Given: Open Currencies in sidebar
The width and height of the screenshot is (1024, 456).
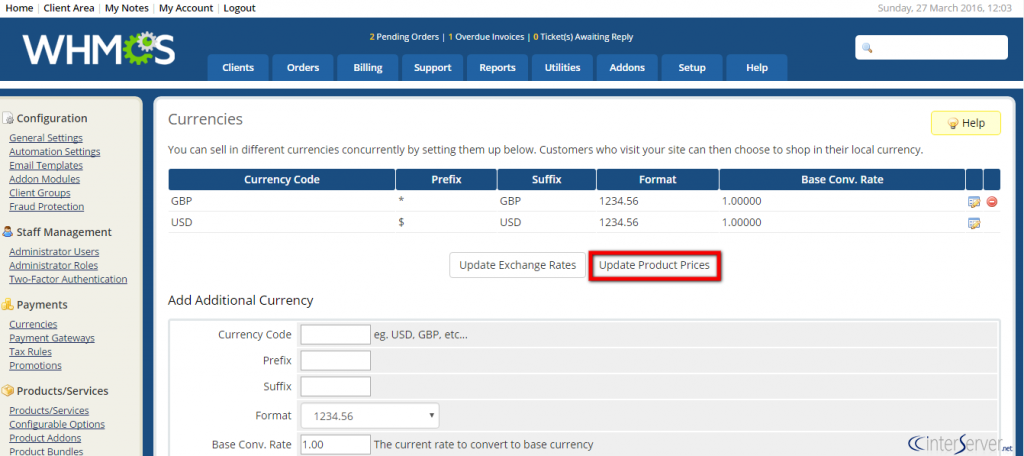Looking at the screenshot, I should [x=33, y=324].
